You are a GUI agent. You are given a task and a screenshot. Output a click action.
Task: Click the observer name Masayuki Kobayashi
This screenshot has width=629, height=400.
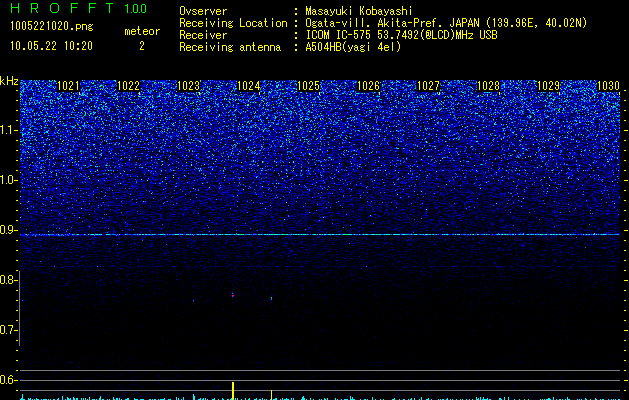[x=359, y=11]
